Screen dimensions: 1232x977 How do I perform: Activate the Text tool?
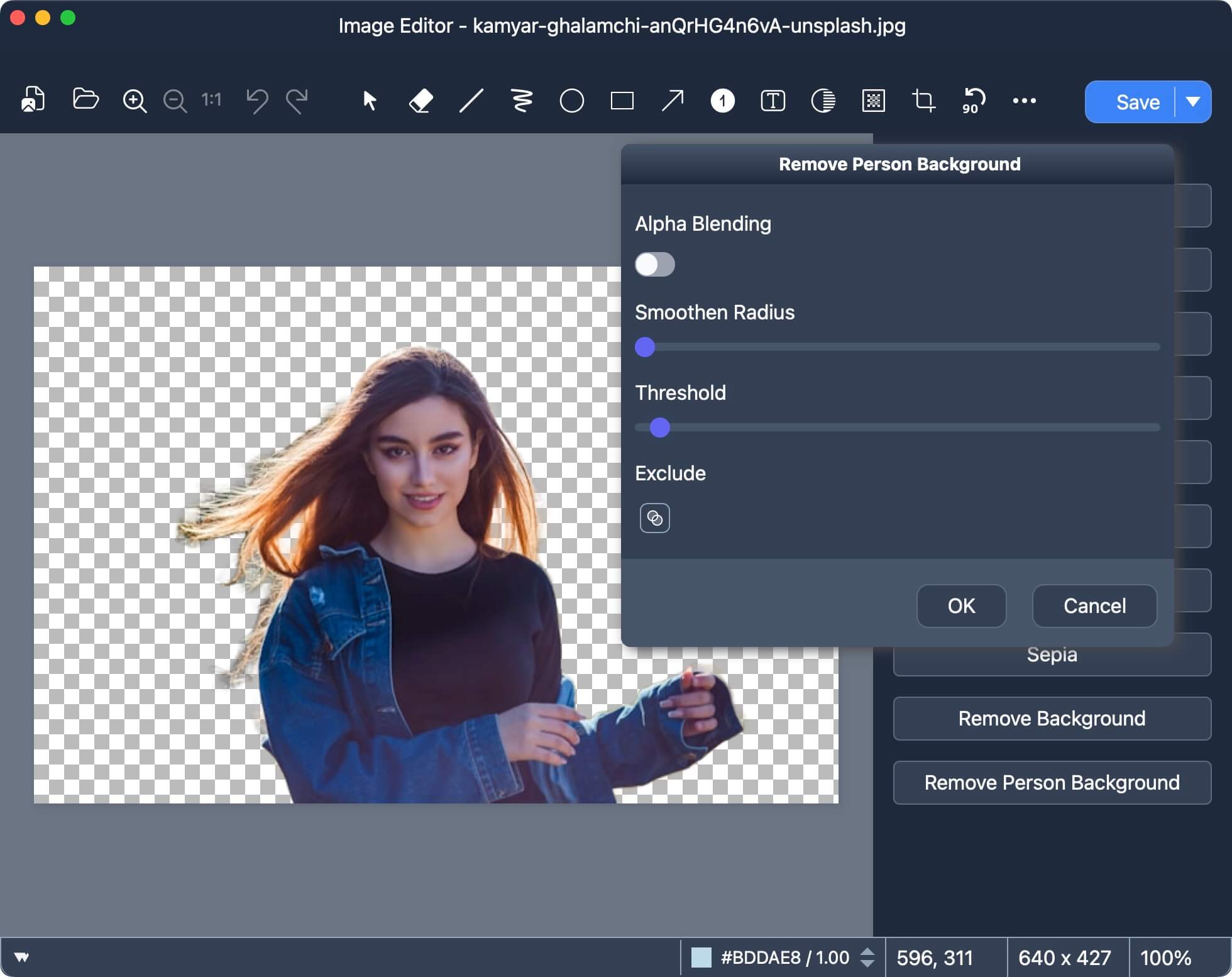click(773, 101)
